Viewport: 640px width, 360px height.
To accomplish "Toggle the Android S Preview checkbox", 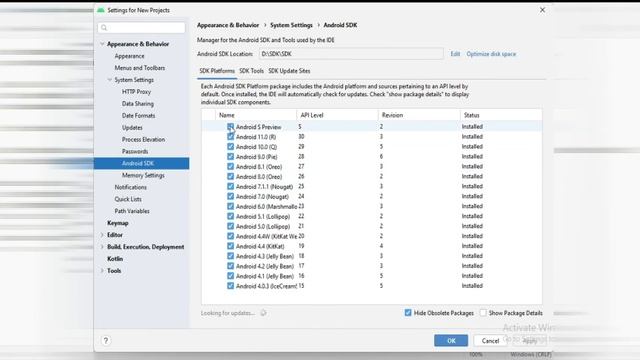I will (x=231, y=127).
